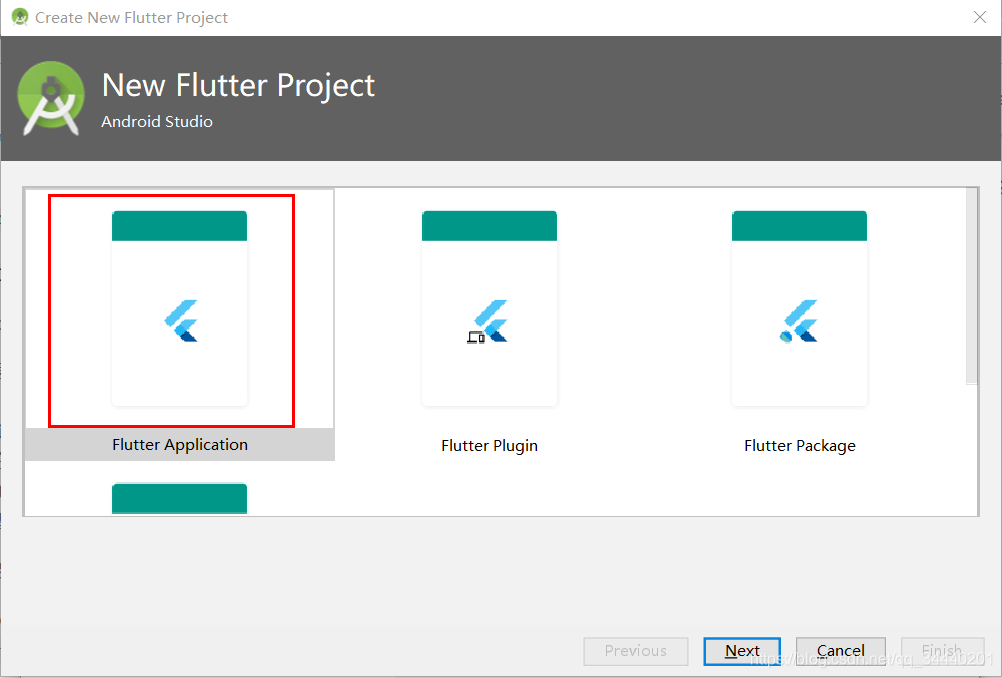Click the Finish button
The width and height of the screenshot is (1002, 678).
(942, 651)
